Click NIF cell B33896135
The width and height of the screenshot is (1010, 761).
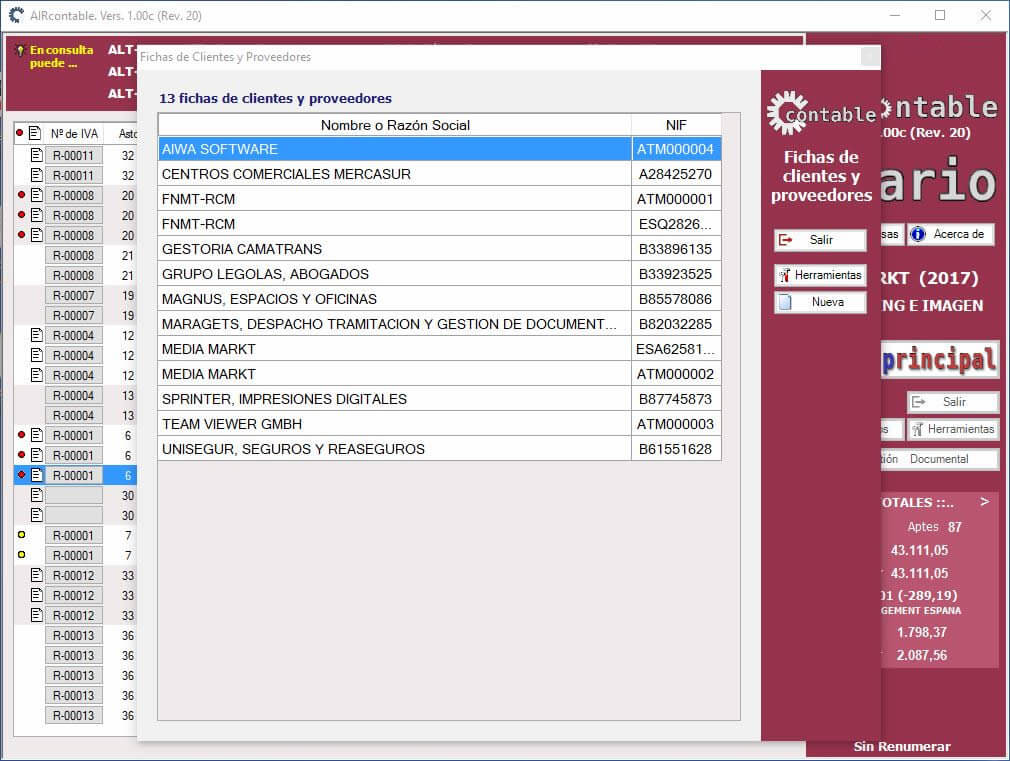676,249
